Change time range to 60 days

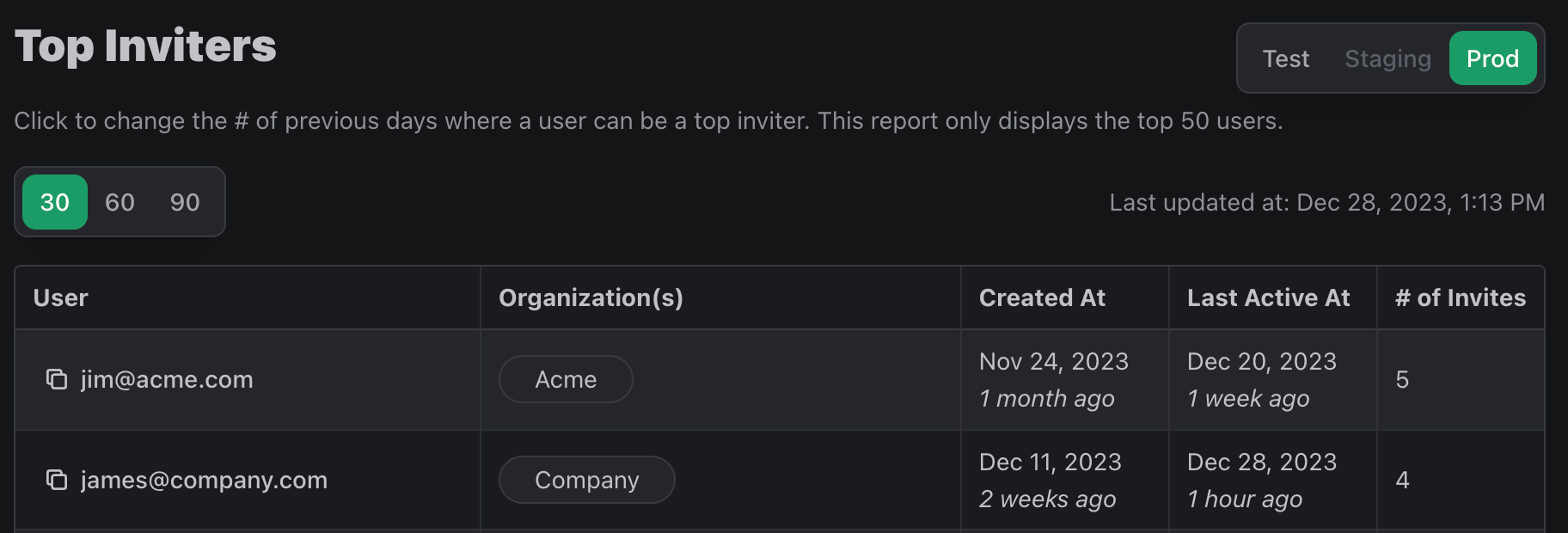pos(119,202)
